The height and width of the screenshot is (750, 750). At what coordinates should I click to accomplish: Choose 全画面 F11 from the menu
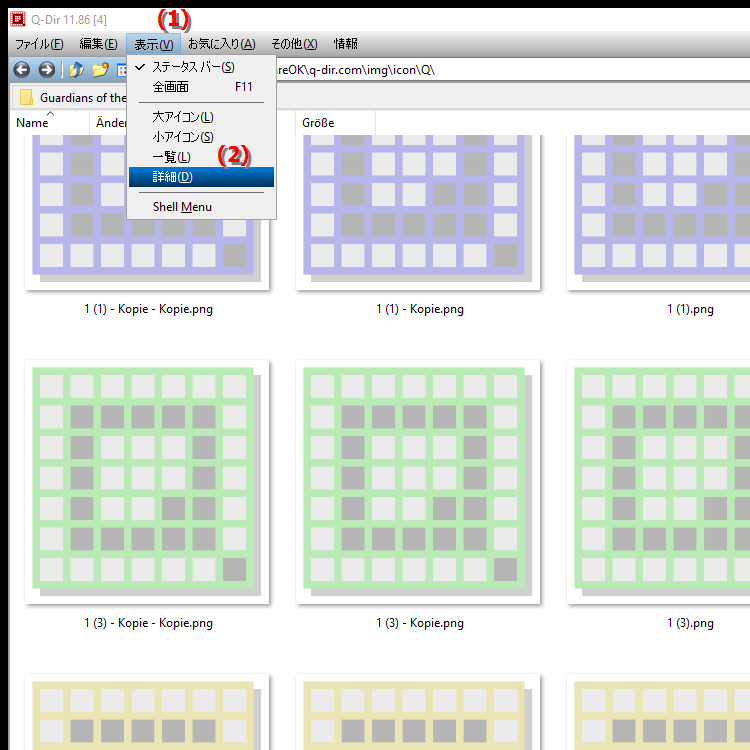[201, 87]
